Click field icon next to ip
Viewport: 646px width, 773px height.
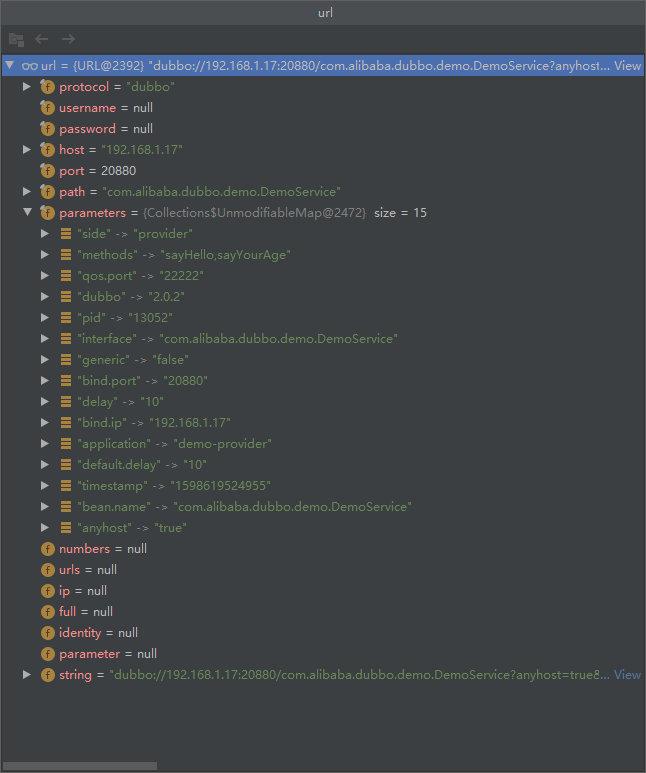pos(47,591)
